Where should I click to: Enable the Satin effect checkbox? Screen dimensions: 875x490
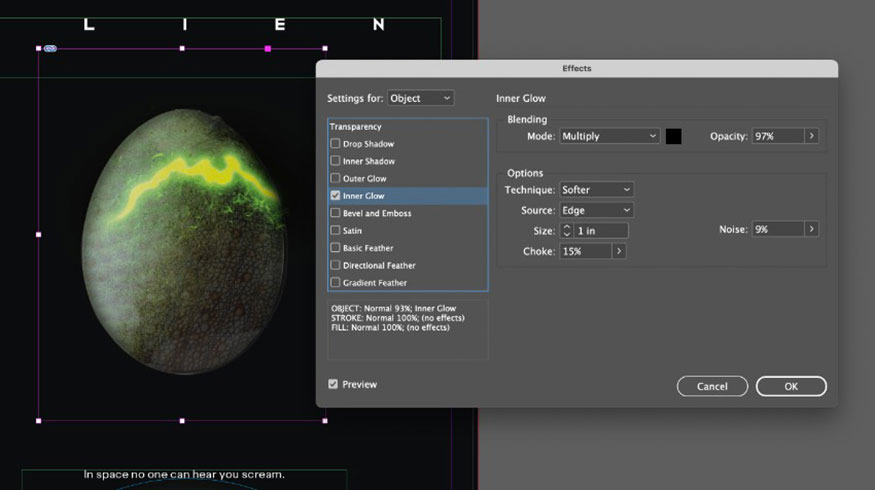pyautogui.click(x=335, y=230)
